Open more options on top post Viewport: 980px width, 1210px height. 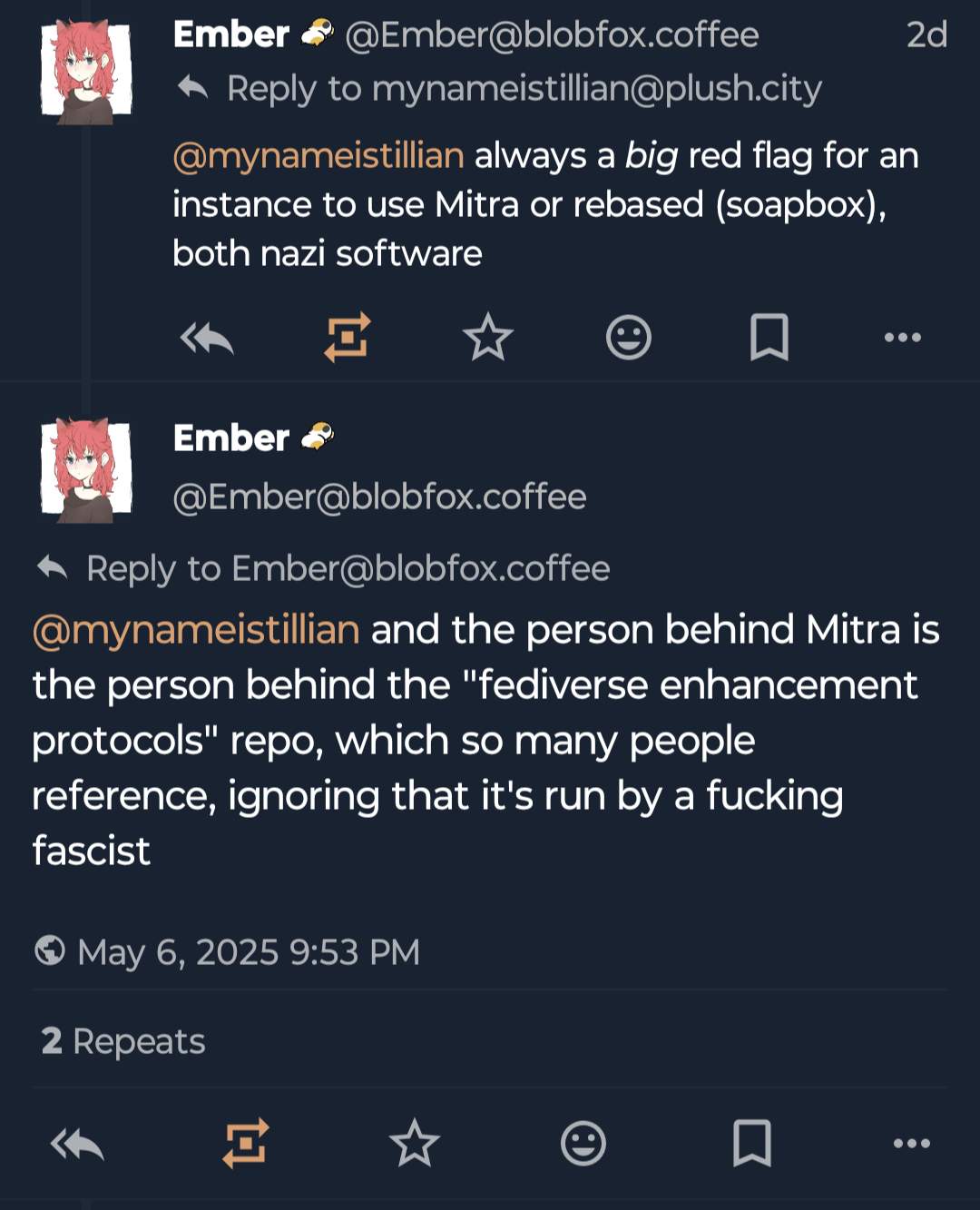point(902,338)
